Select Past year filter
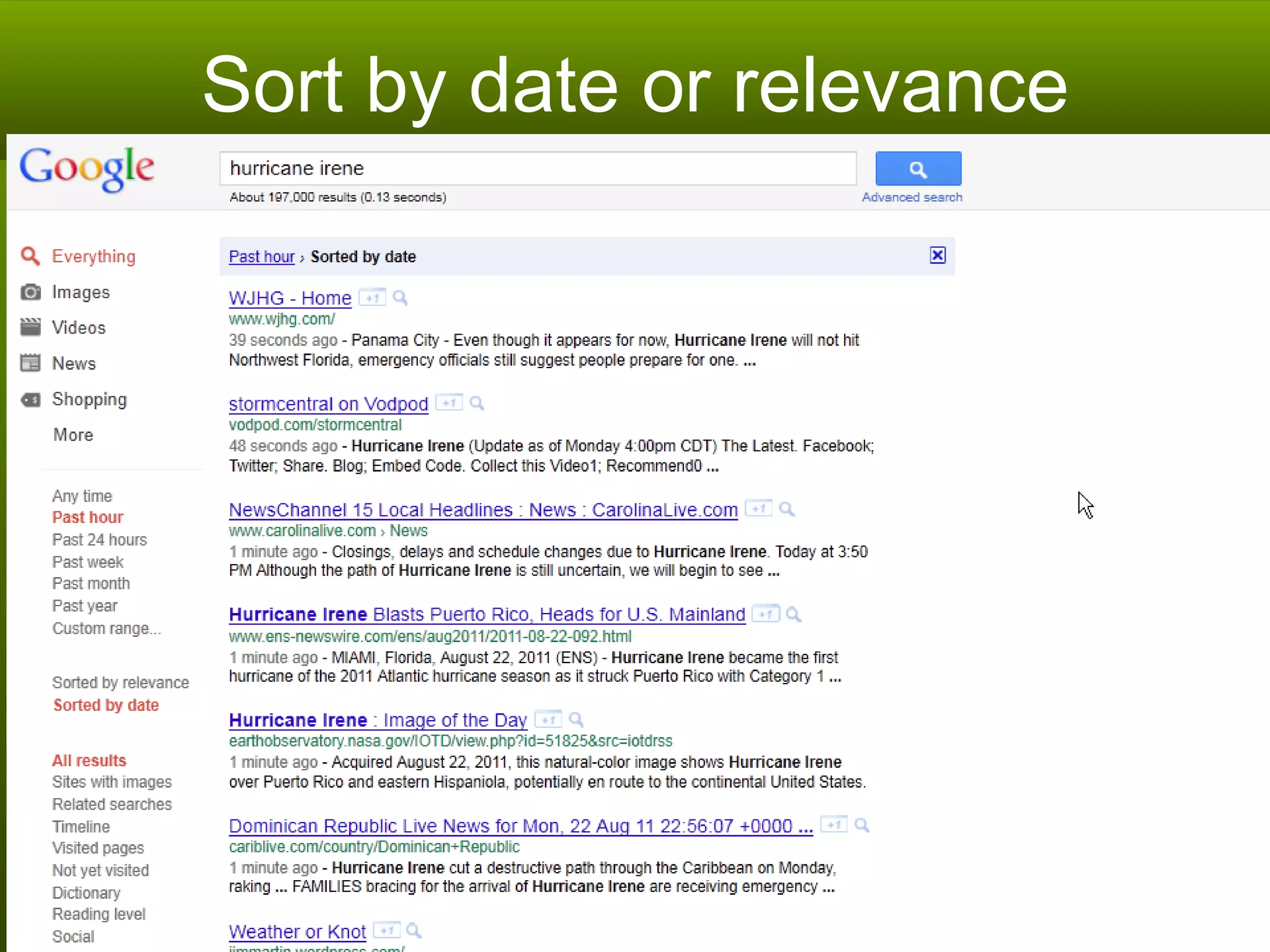The height and width of the screenshot is (952, 1270). 84,606
